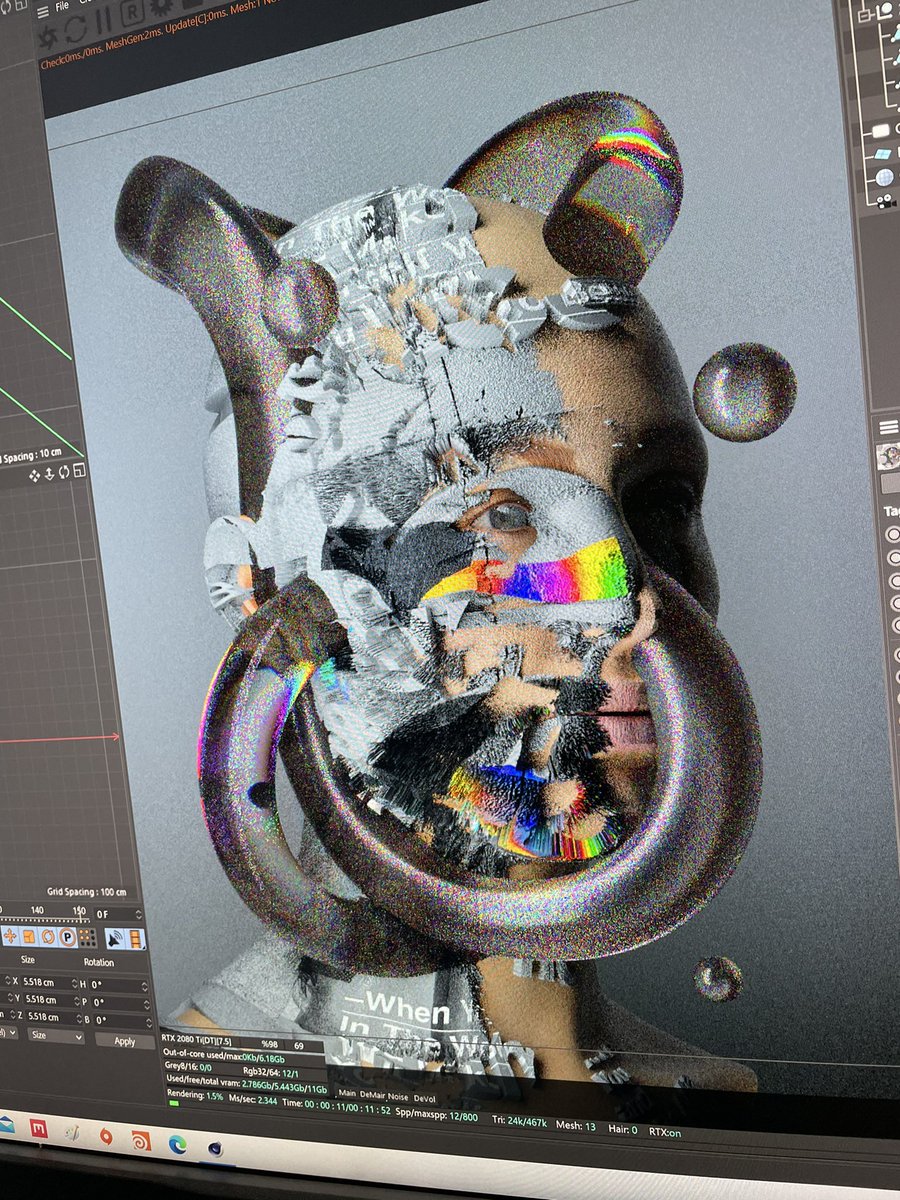Open Microsoft Edge on the taskbar
Screen dimensions: 900x1200
pos(177,1145)
